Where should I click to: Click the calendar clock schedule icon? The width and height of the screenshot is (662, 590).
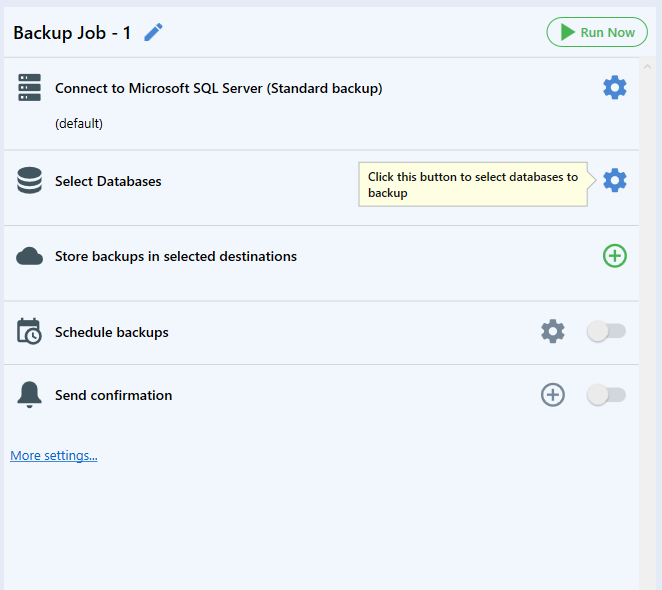29,332
